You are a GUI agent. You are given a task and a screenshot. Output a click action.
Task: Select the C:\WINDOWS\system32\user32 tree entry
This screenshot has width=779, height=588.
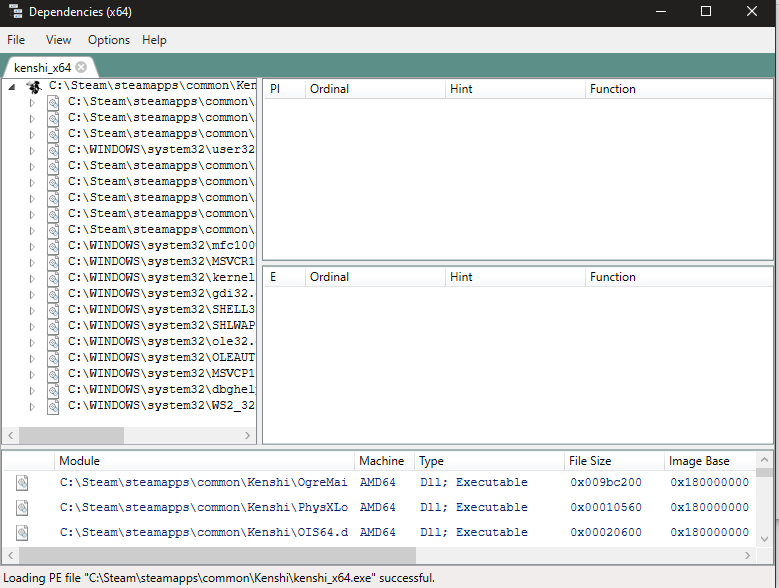[161, 149]
